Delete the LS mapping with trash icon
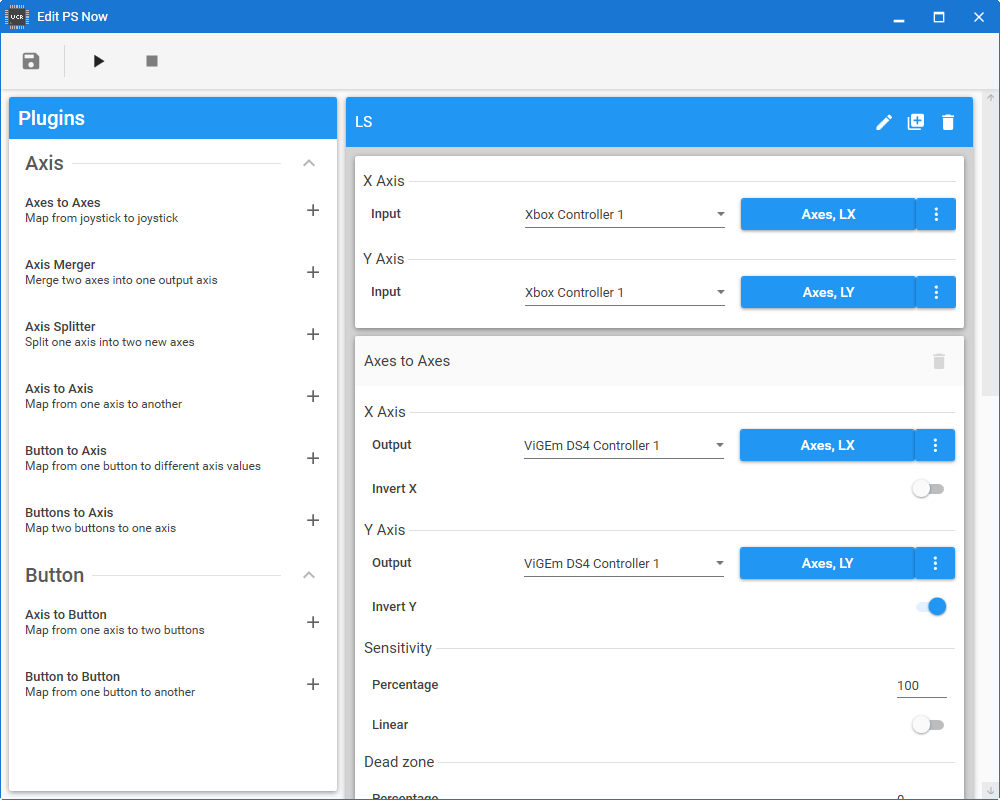This screenshot has height=800, width=1000. click(948, 122)
